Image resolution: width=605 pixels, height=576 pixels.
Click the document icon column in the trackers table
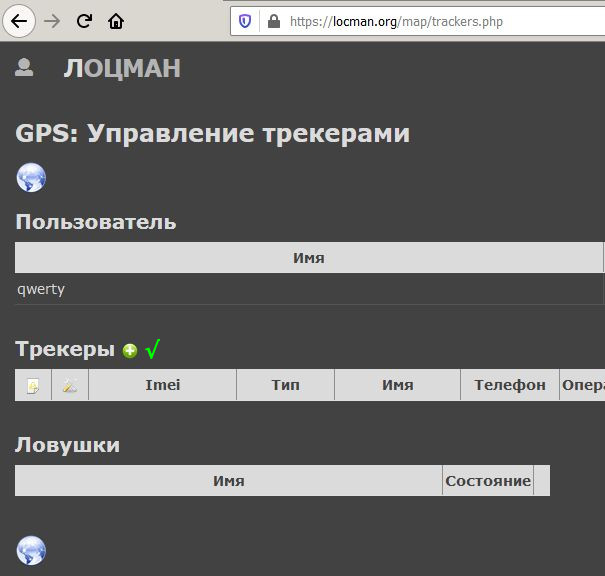coord(33,385)
